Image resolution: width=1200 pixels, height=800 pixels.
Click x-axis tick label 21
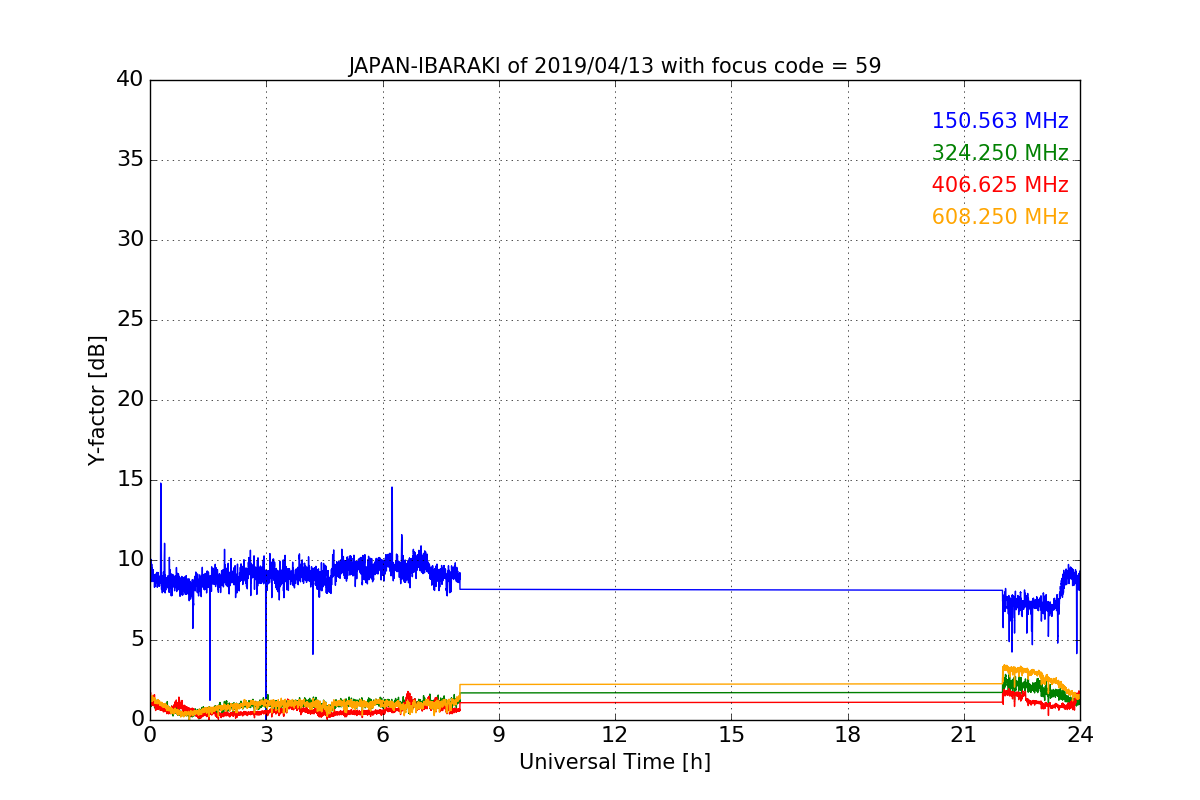coord(964,735)
